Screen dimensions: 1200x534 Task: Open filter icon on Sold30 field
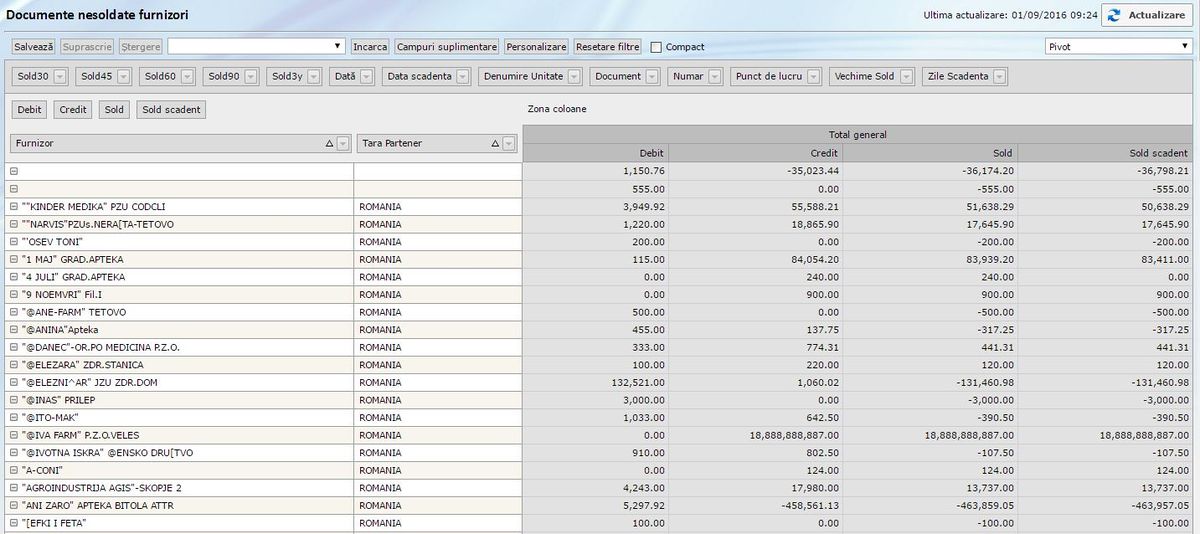pyautogui.click(x=59, y=76)
